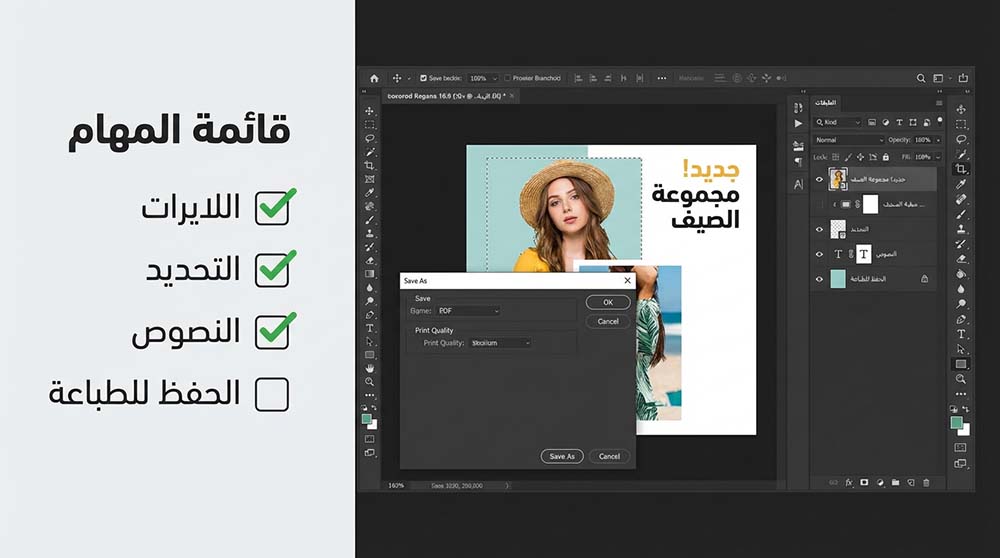
Task: Open the Paragraph panel icon
Action: (x=798, y=162)
